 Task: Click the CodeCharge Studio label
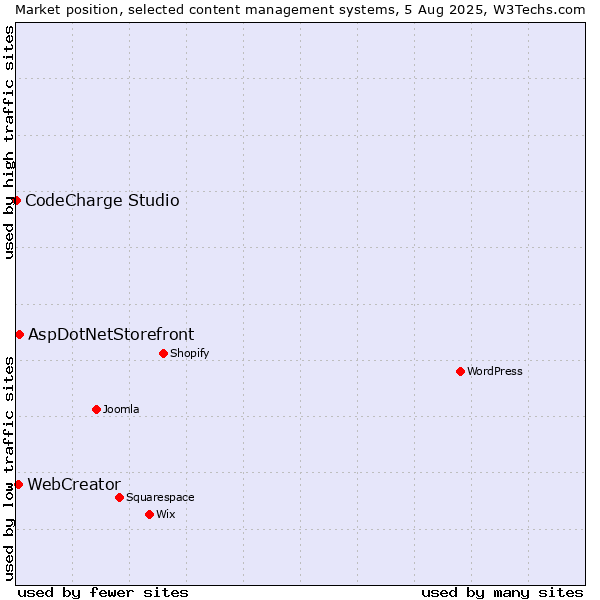click(102, 201)
